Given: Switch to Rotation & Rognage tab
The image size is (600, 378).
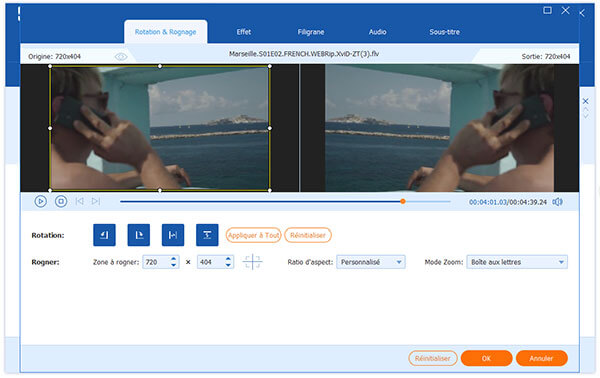Looking at the screenshot, I should (x=165, y=32).
